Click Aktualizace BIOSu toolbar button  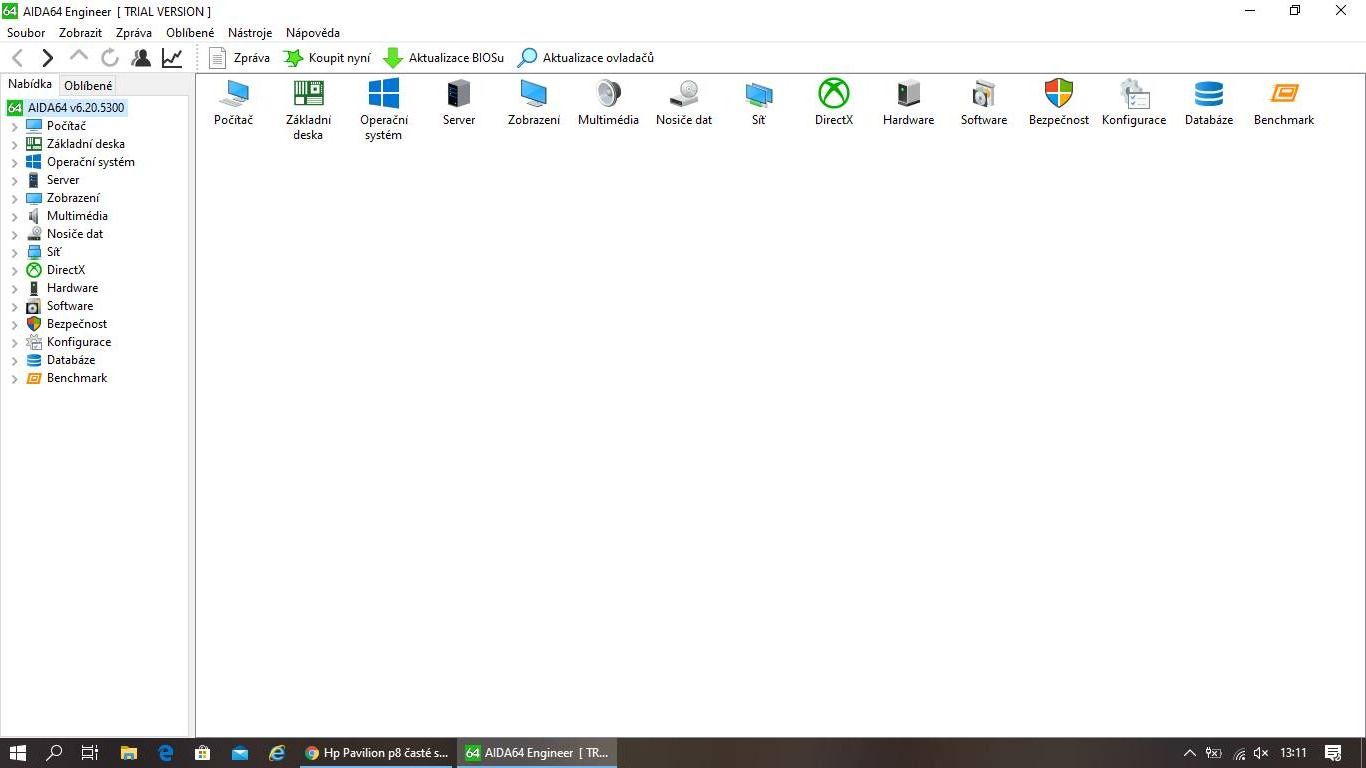point(444,58)
